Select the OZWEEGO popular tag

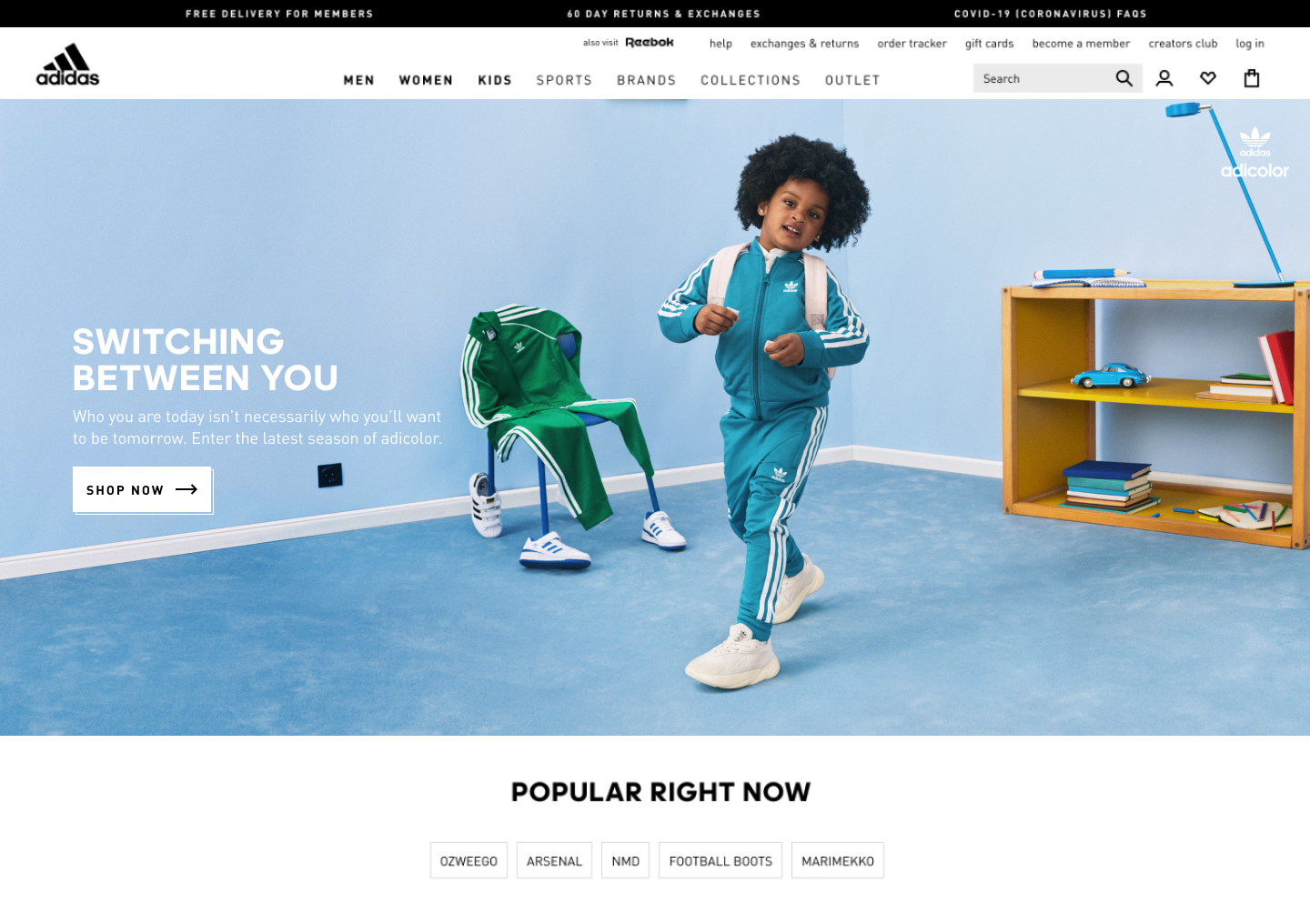point(469,860)
